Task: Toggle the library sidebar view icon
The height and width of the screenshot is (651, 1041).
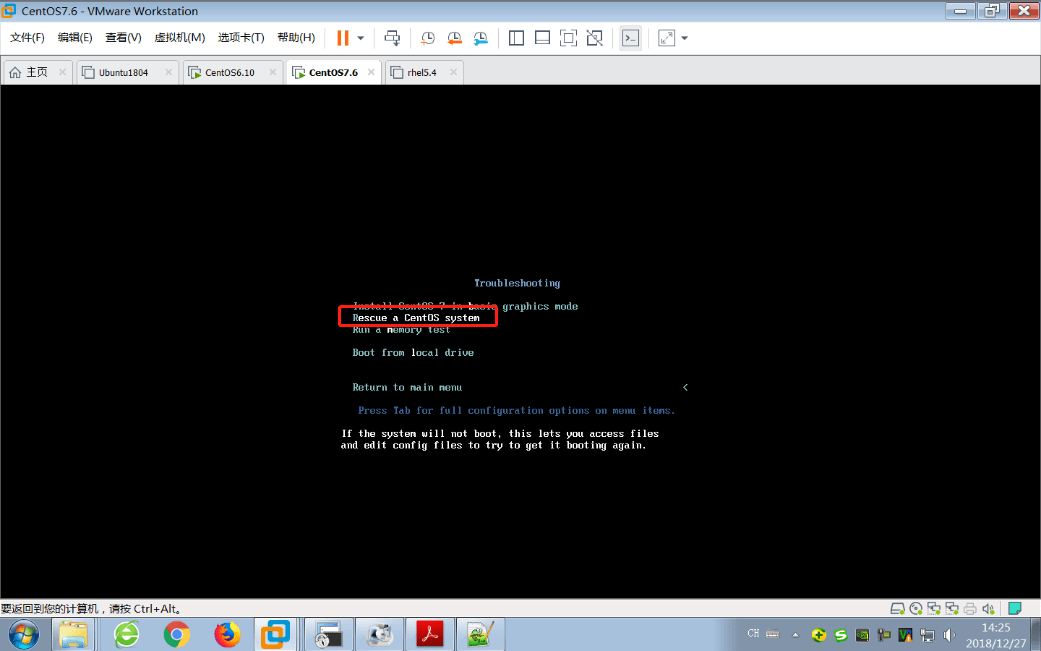Action: point(516,38)
